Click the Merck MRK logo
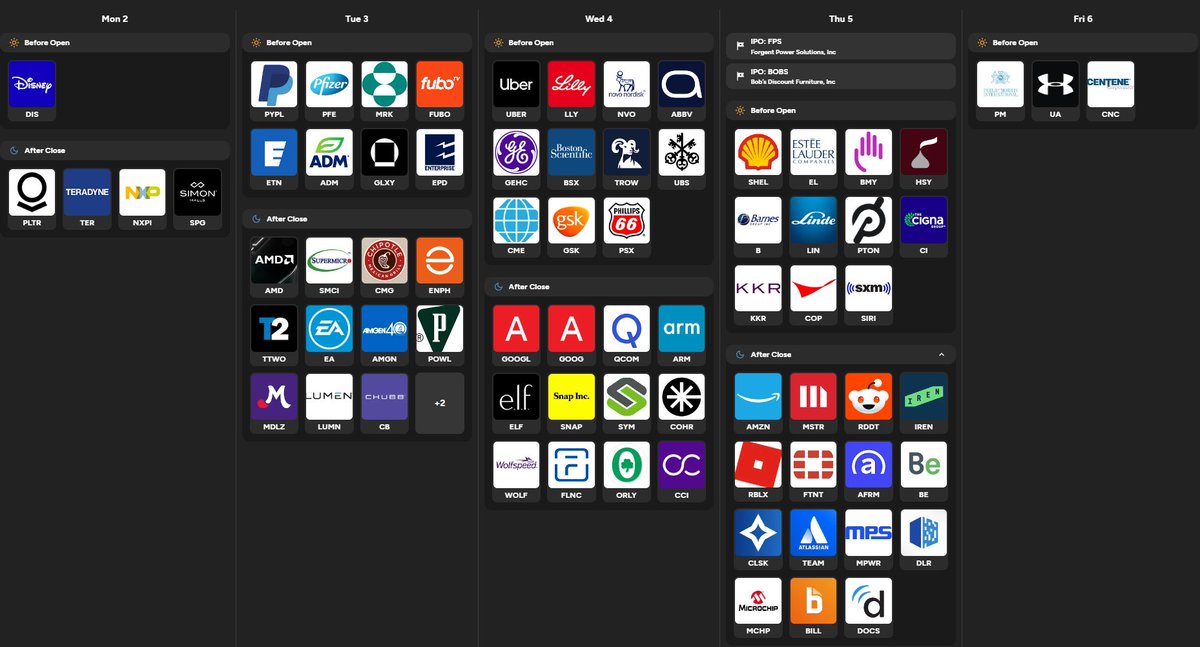The image size is (1200, 647). [384, 84]
